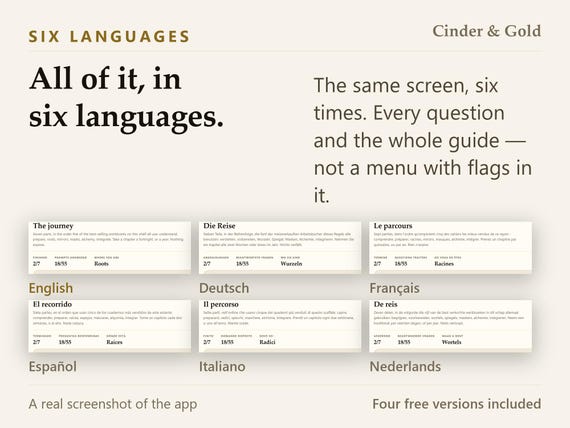Select the English language label

click(51, 288)
